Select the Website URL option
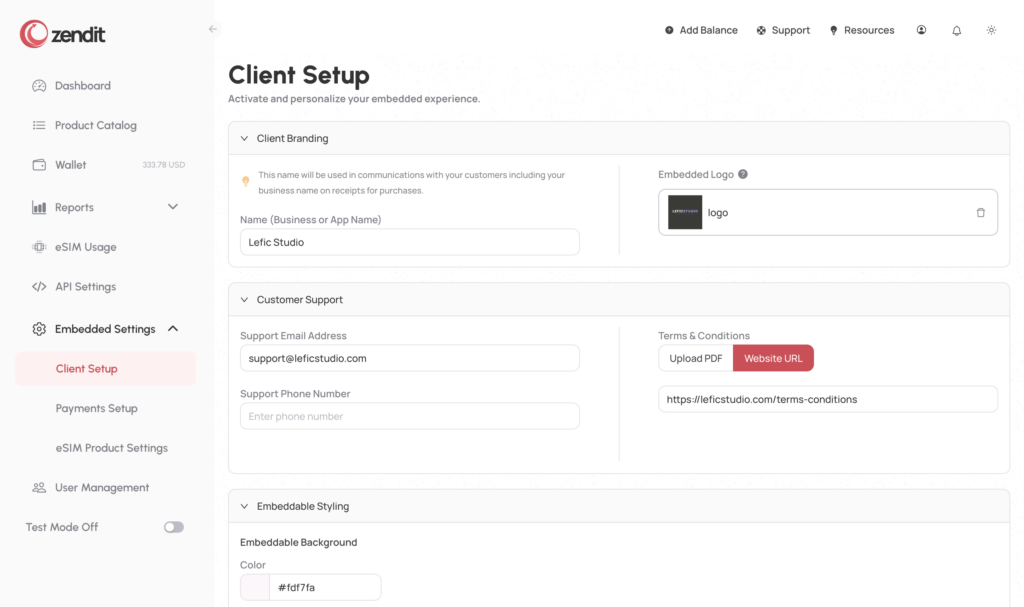1024x607 pixels. (x=773, y=358)
